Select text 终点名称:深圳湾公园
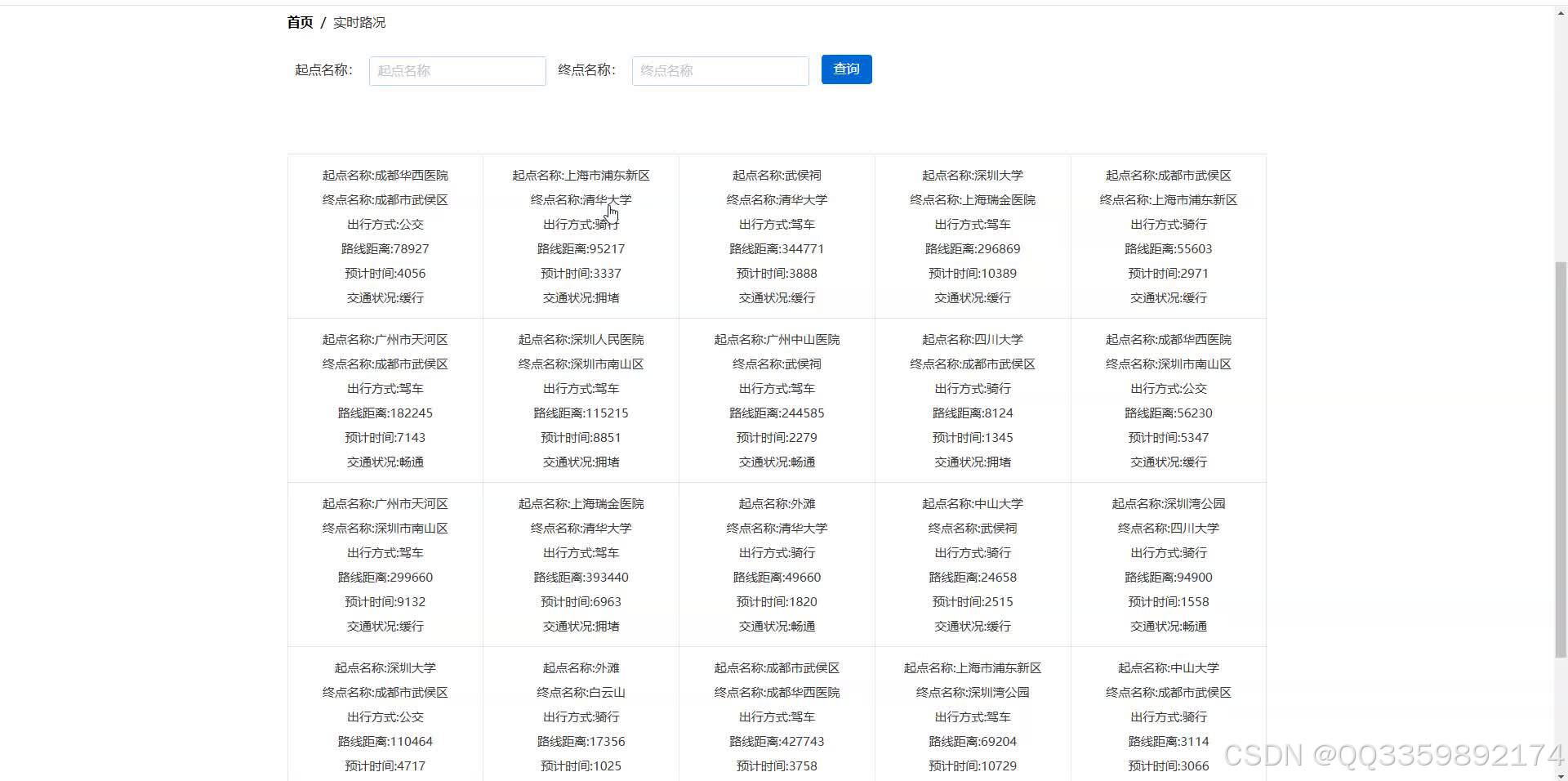The height and width of the screenshot is (781, 1568). (x=973, y=693)
